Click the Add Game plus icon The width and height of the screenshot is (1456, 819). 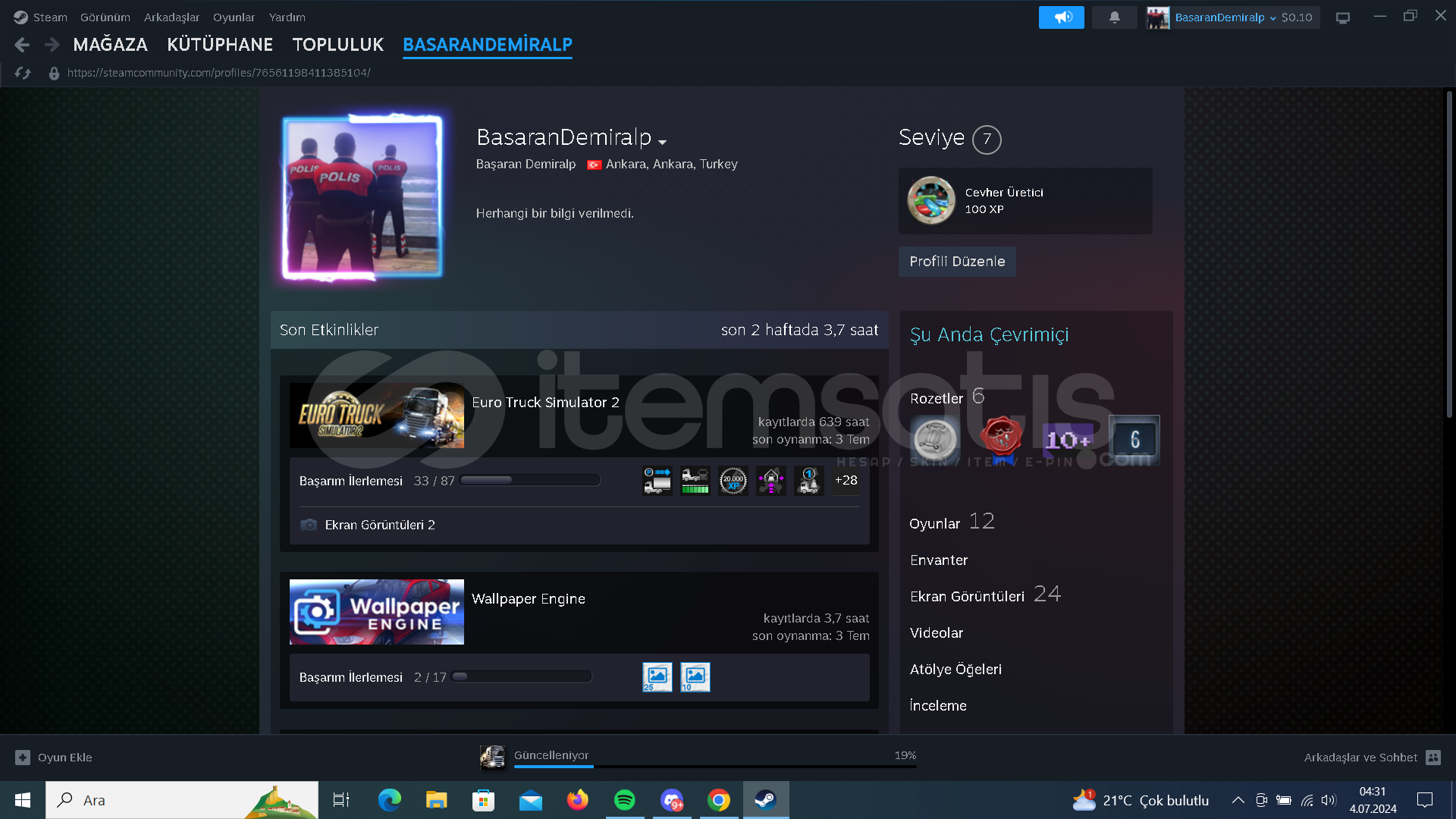point(23,757)
